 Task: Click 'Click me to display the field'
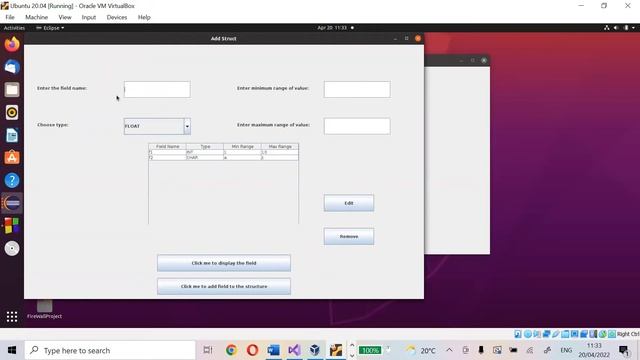point(224,263)
